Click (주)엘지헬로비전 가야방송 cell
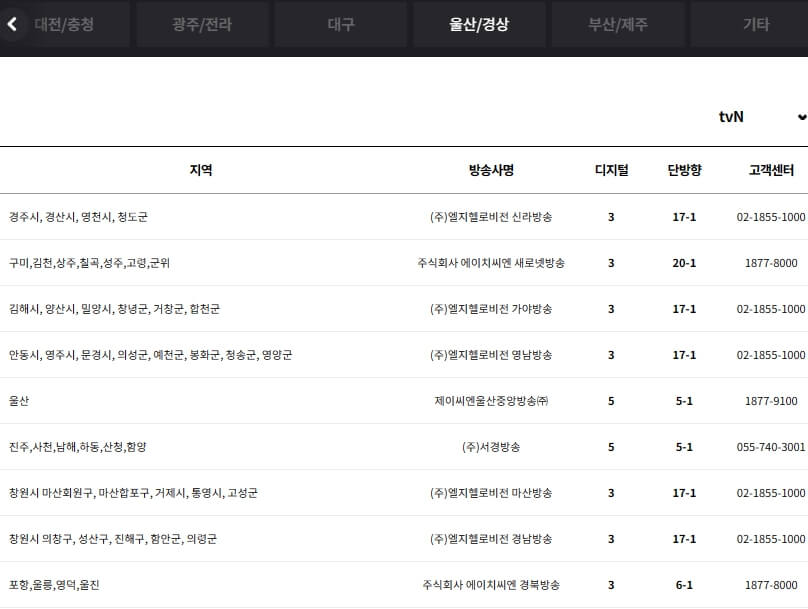The image size is (808, 609). coord(491,309)
